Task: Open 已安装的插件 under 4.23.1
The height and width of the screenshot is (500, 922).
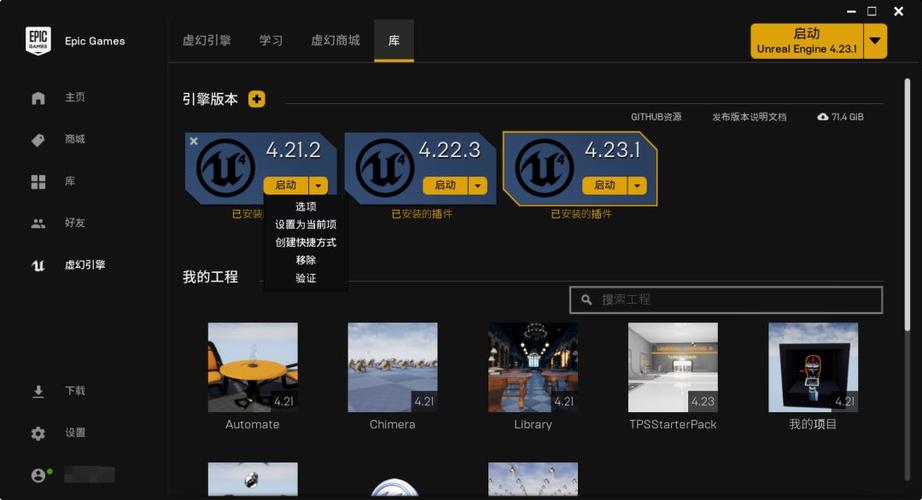Action: click(x=581, y=214)
